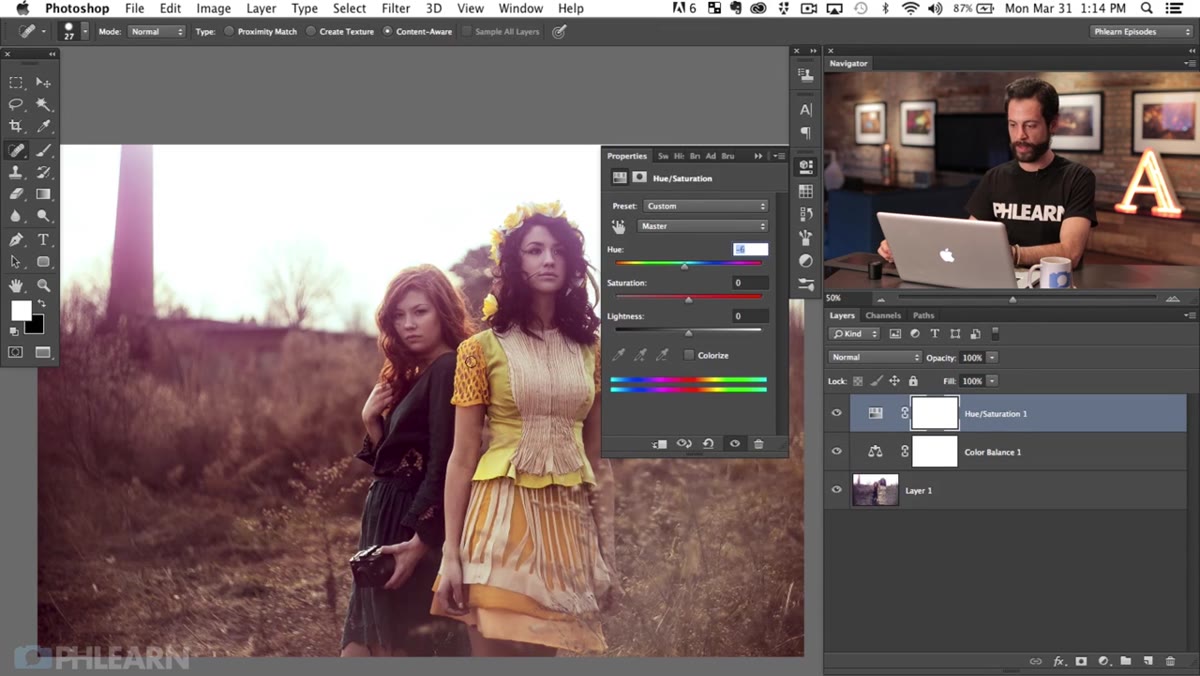Hide the Hue/Saturation 1 layer

(837, 413)
